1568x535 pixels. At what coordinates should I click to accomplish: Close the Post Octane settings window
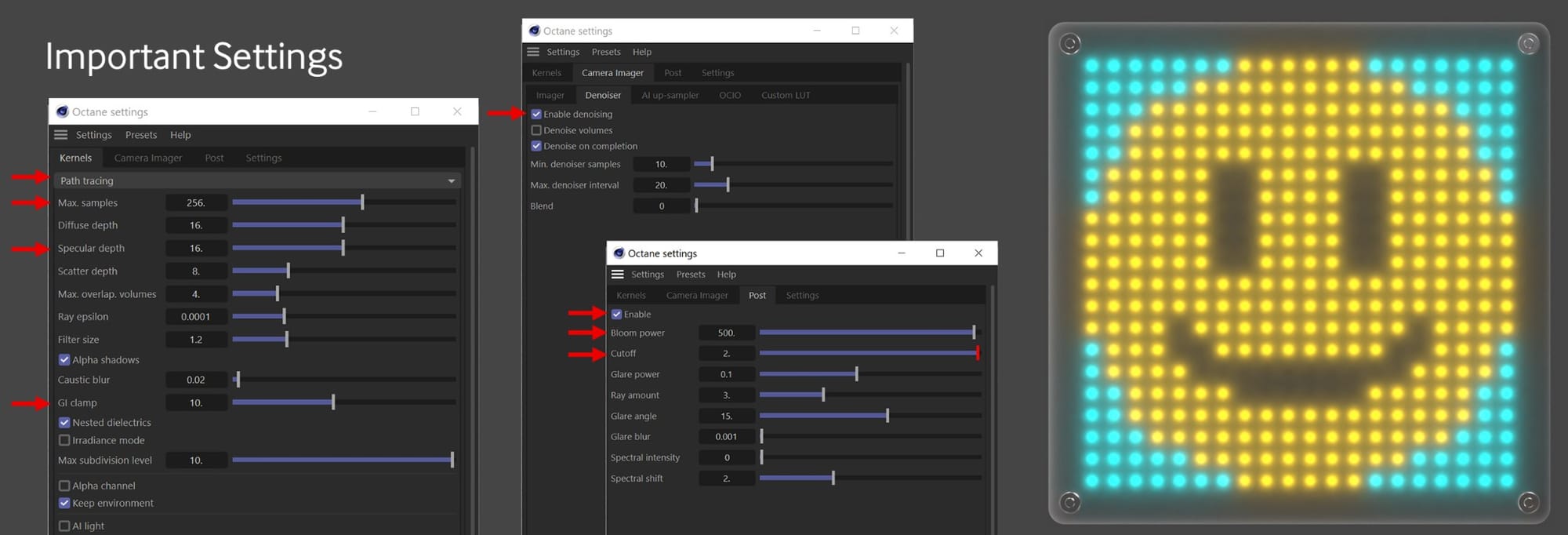tap(978, 253)
